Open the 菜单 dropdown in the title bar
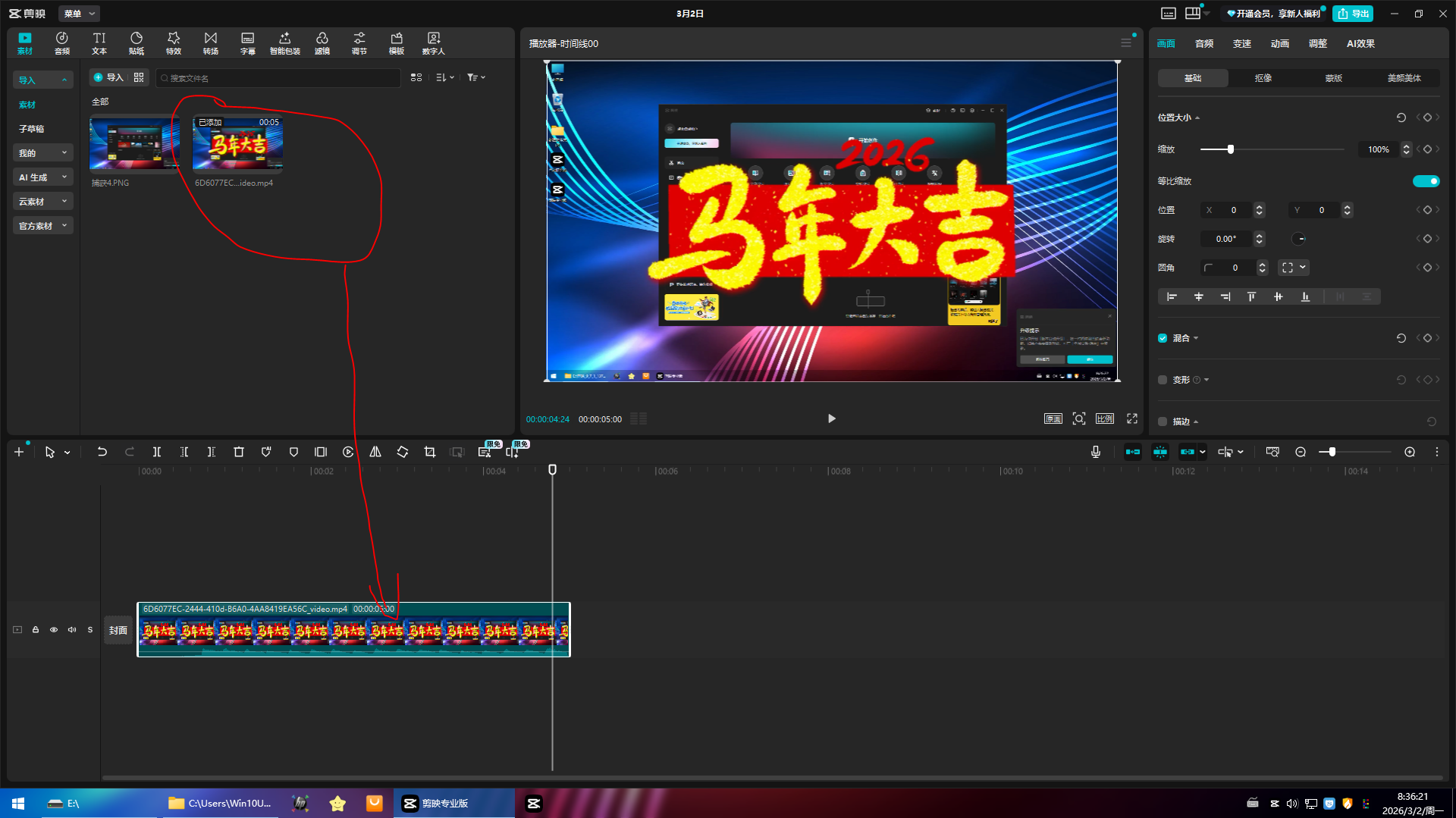This screenshot has width=1456, height=818. (x=78, y=13)
